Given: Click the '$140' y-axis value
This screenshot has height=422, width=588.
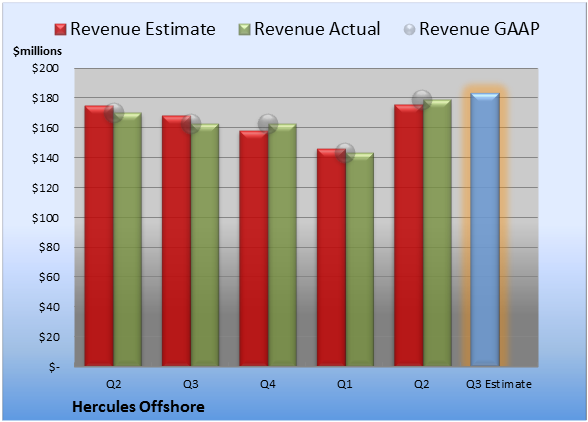Looking at the screenshot, I should tap(45, 158).
